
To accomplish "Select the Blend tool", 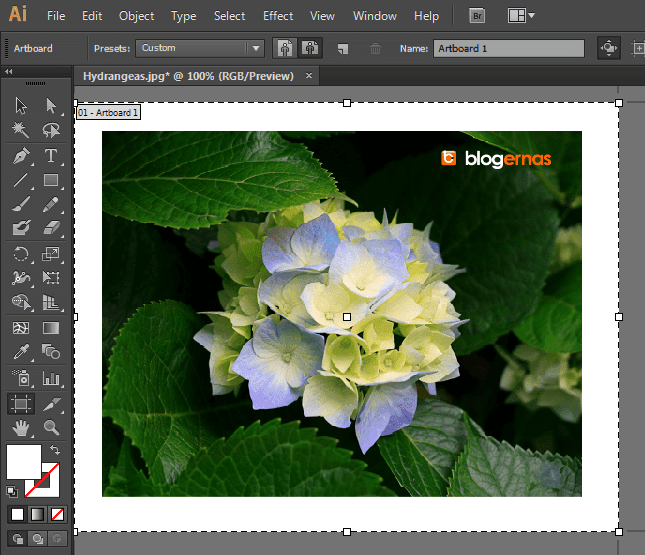I will click(51, 352).
